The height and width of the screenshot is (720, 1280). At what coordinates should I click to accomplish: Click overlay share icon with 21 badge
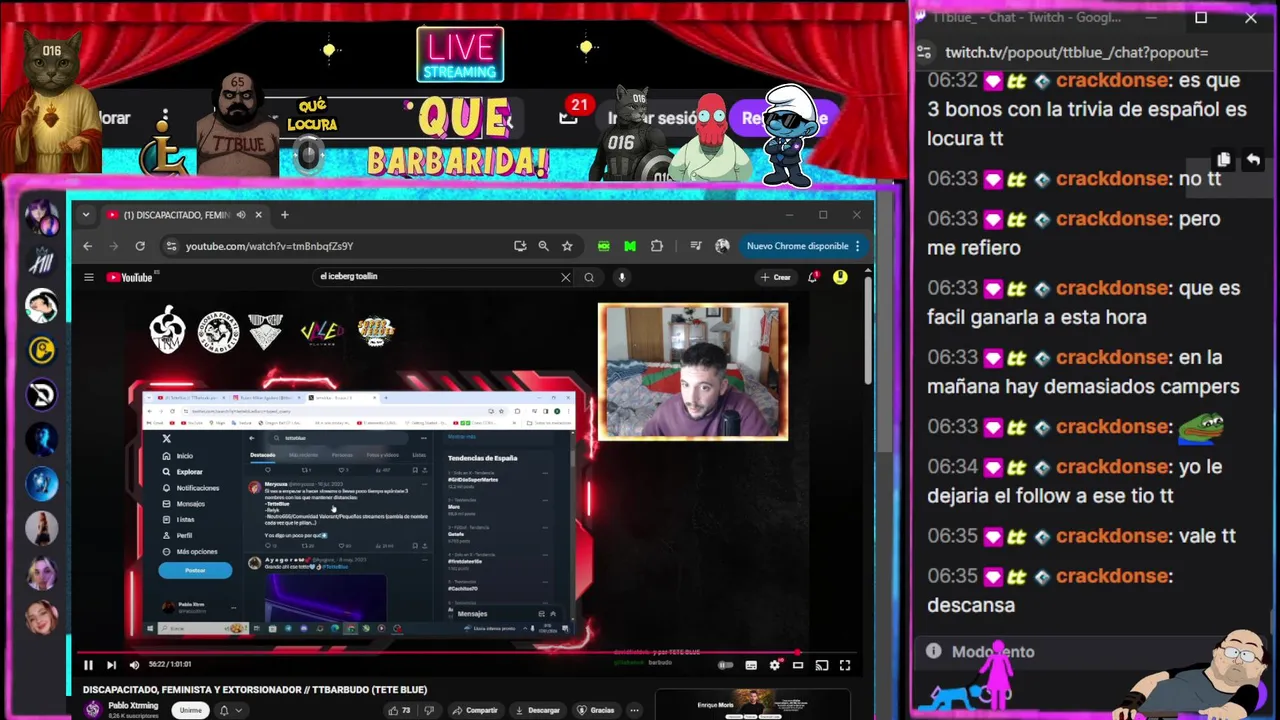[x=568, y=118]
